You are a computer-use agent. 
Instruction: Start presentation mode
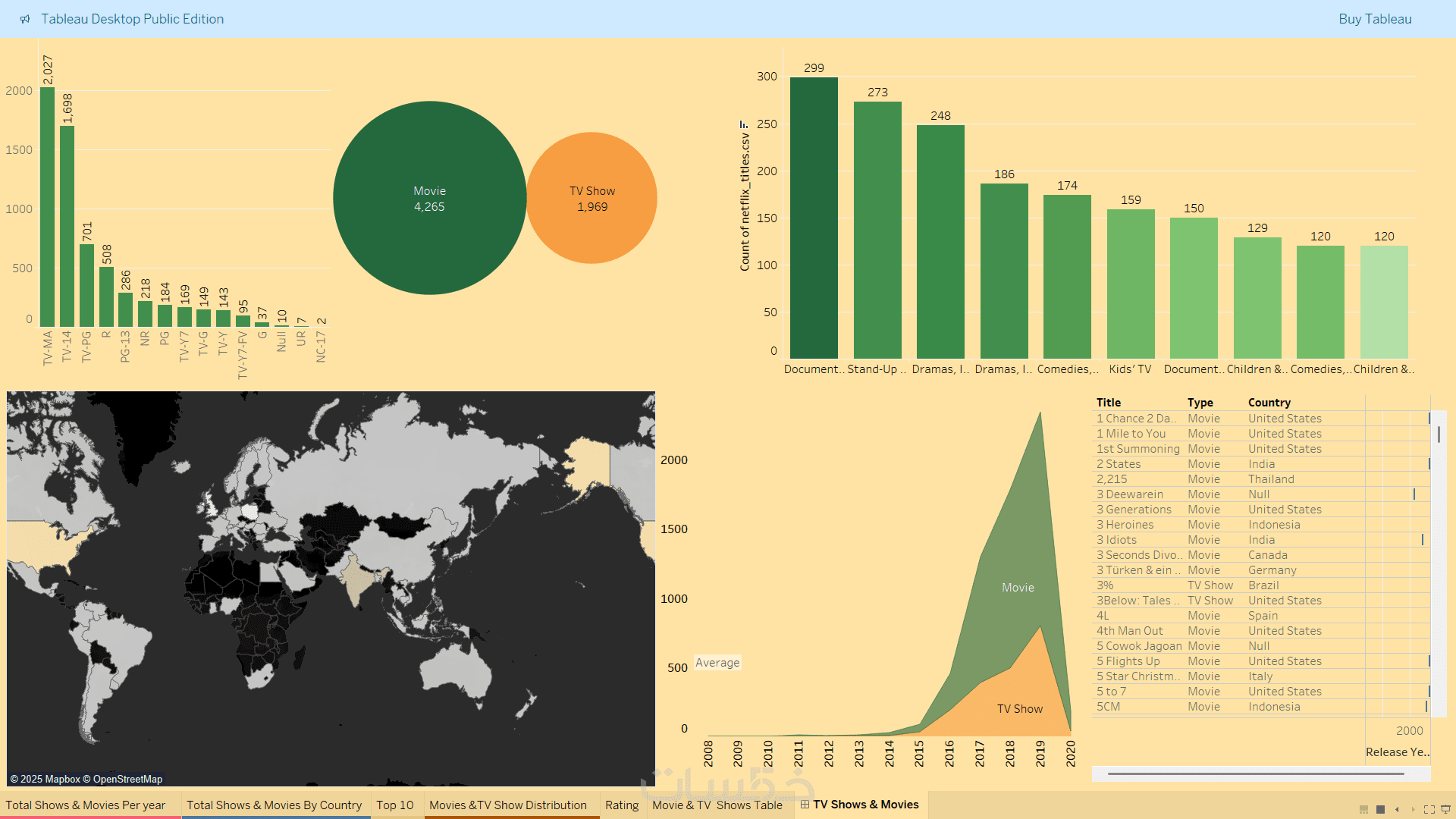pos(1445,809)
